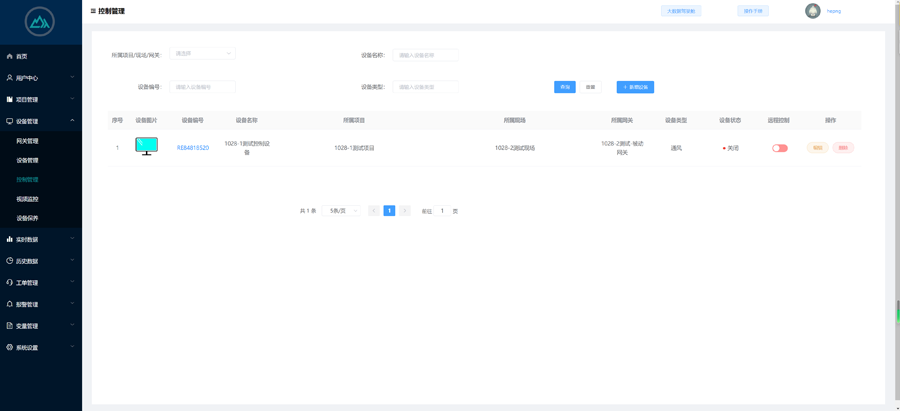Collapse the 设备管理 sidebar menu

(40, 121)
